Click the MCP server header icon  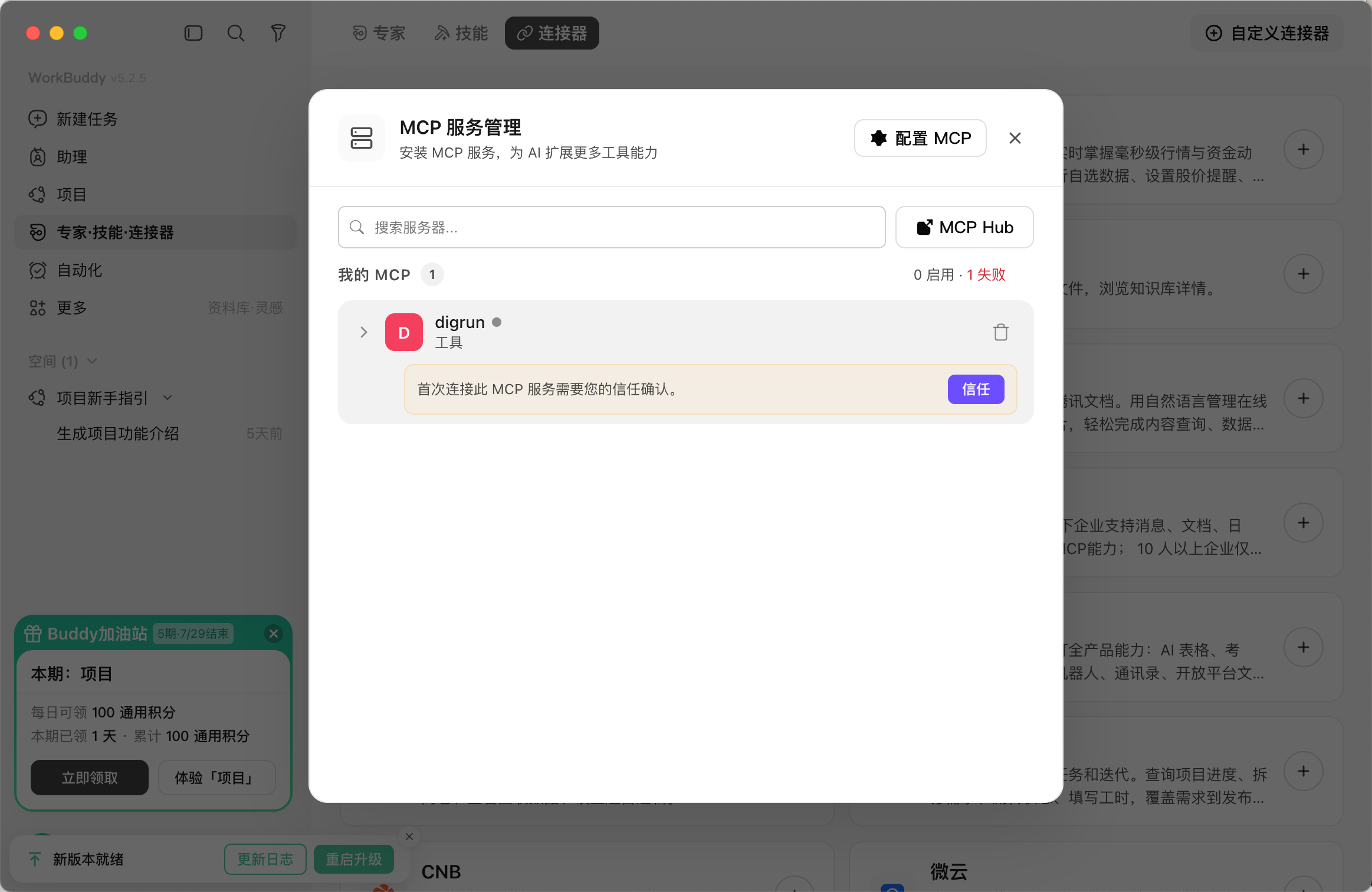click(x=362, y=138)
